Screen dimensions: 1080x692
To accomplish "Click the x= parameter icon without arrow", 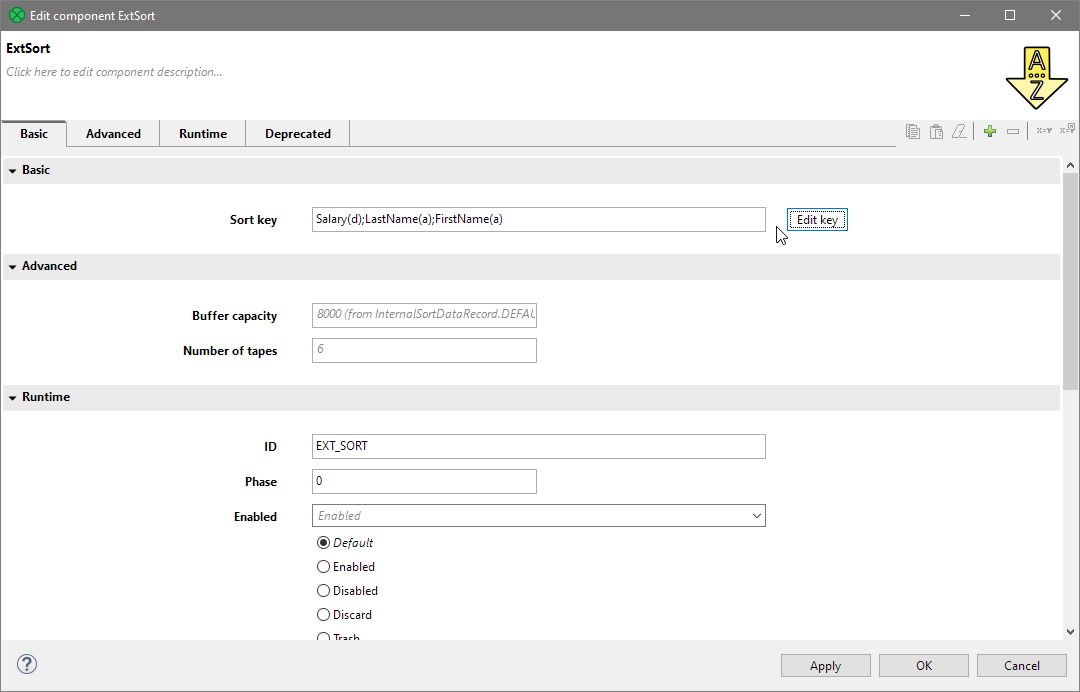I will click(x=1043, y=131).
